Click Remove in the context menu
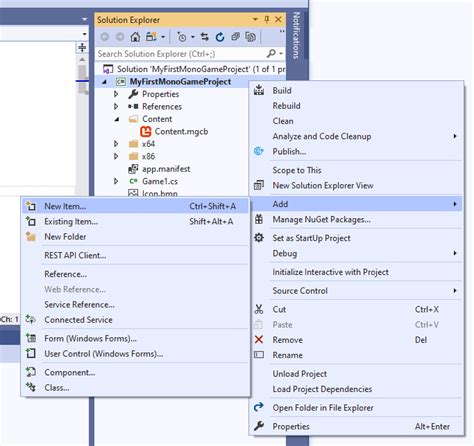Viewport: 474px width, 446px height. [356, 340]
